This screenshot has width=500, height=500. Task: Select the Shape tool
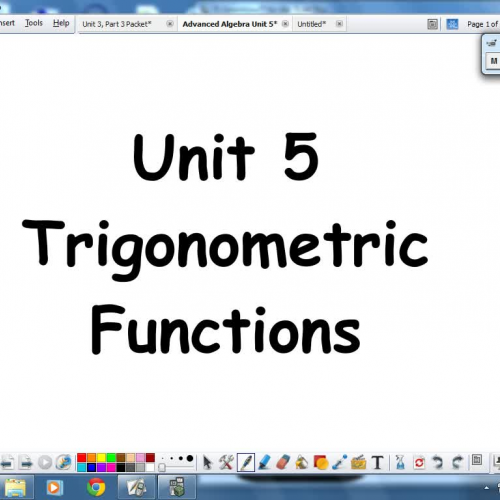(x=321, y=463)
